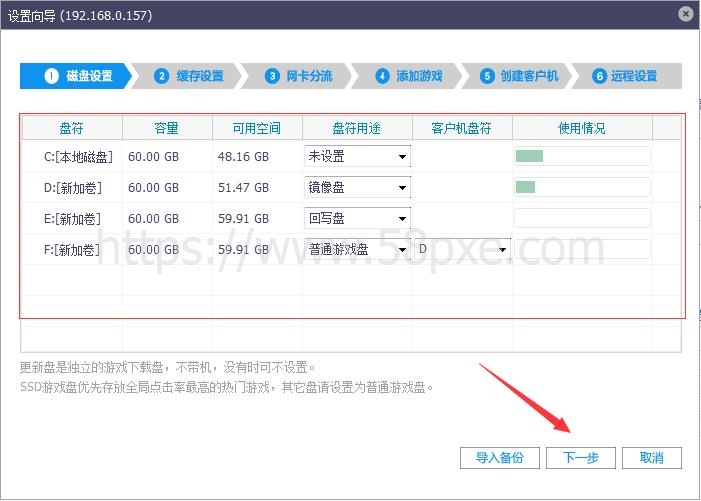The image size is (701, 501).
Task: Click the step 3 number icon
Action: click(x=272, y=76)
